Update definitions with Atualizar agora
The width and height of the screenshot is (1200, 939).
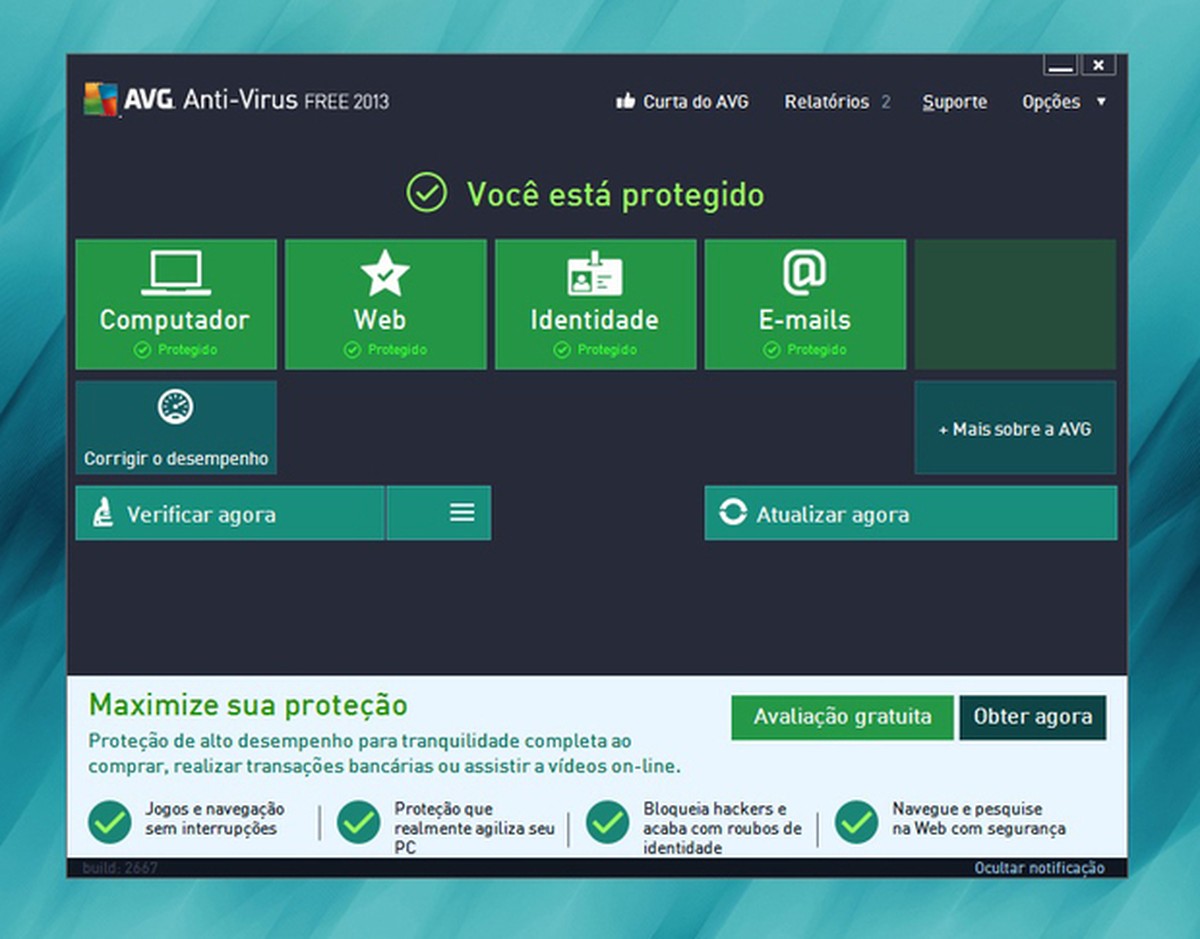pyautogui.click(x=911, y=513)
